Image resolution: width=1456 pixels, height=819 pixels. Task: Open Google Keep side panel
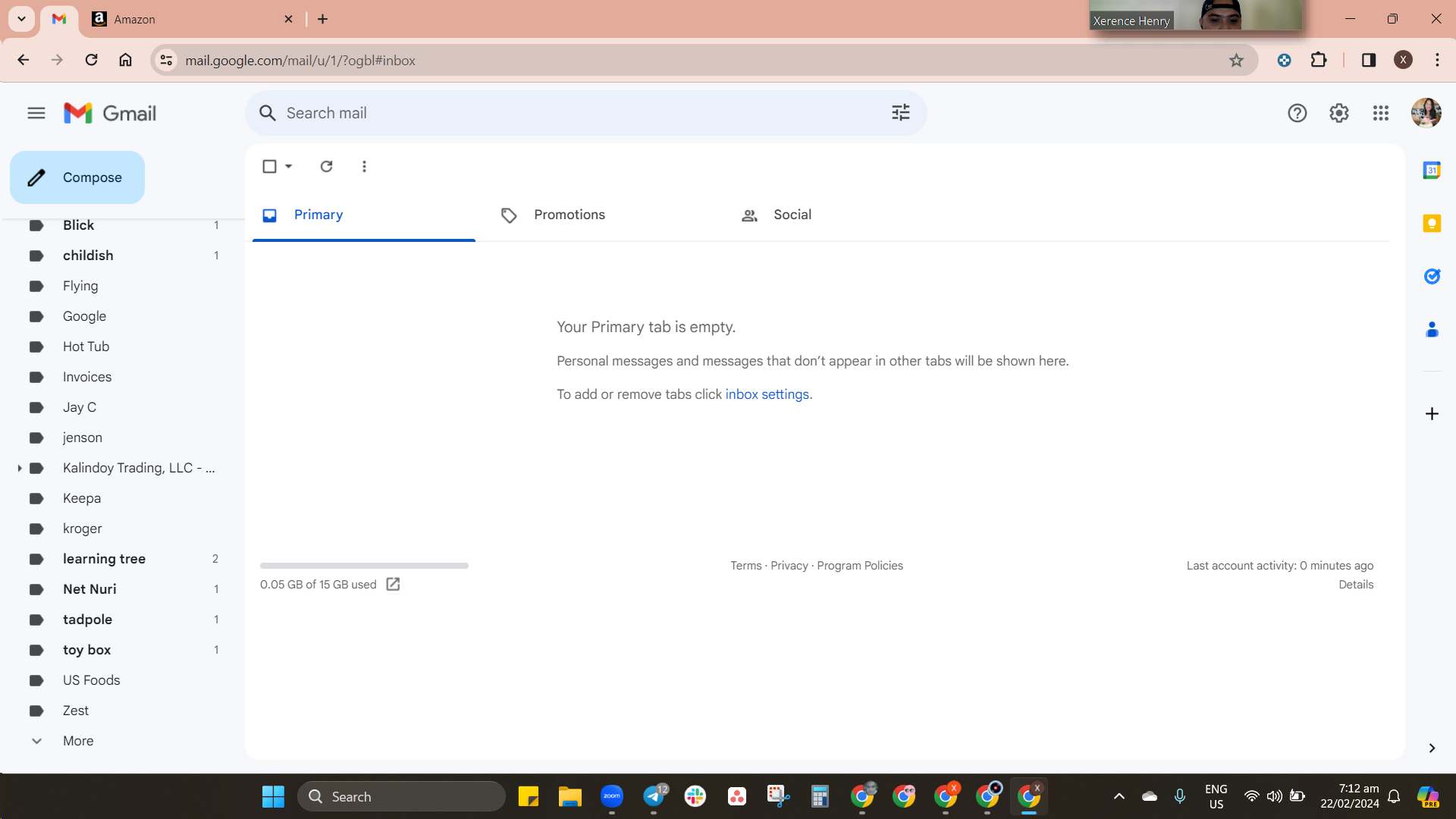point(1432,224)
